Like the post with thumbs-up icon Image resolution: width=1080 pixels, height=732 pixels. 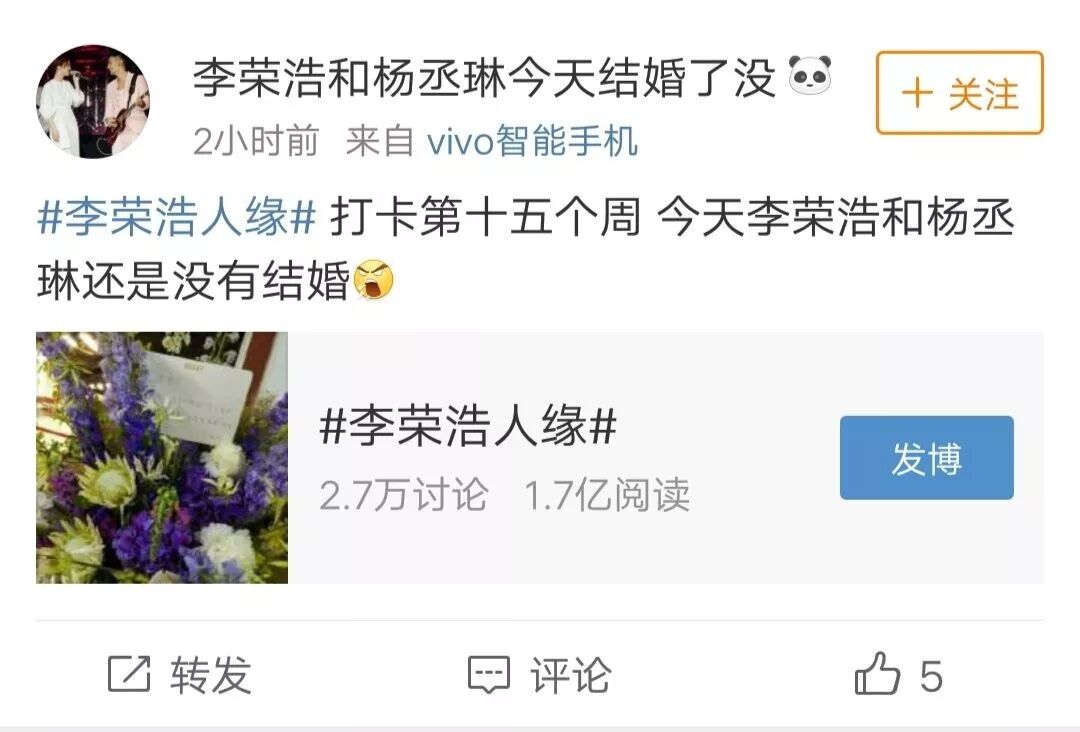(877, 673)
